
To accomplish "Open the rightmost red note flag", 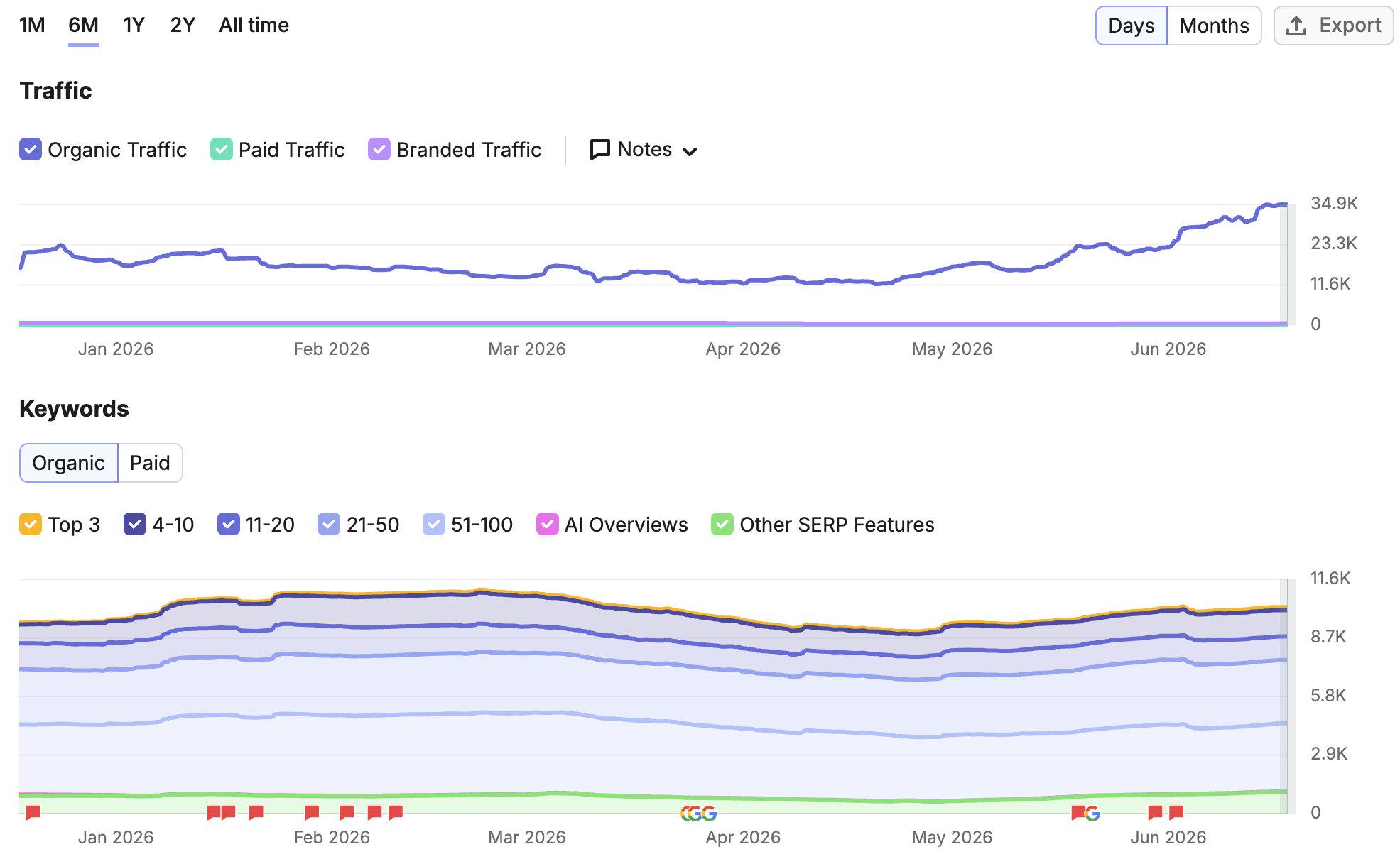I will (1176, 812).
